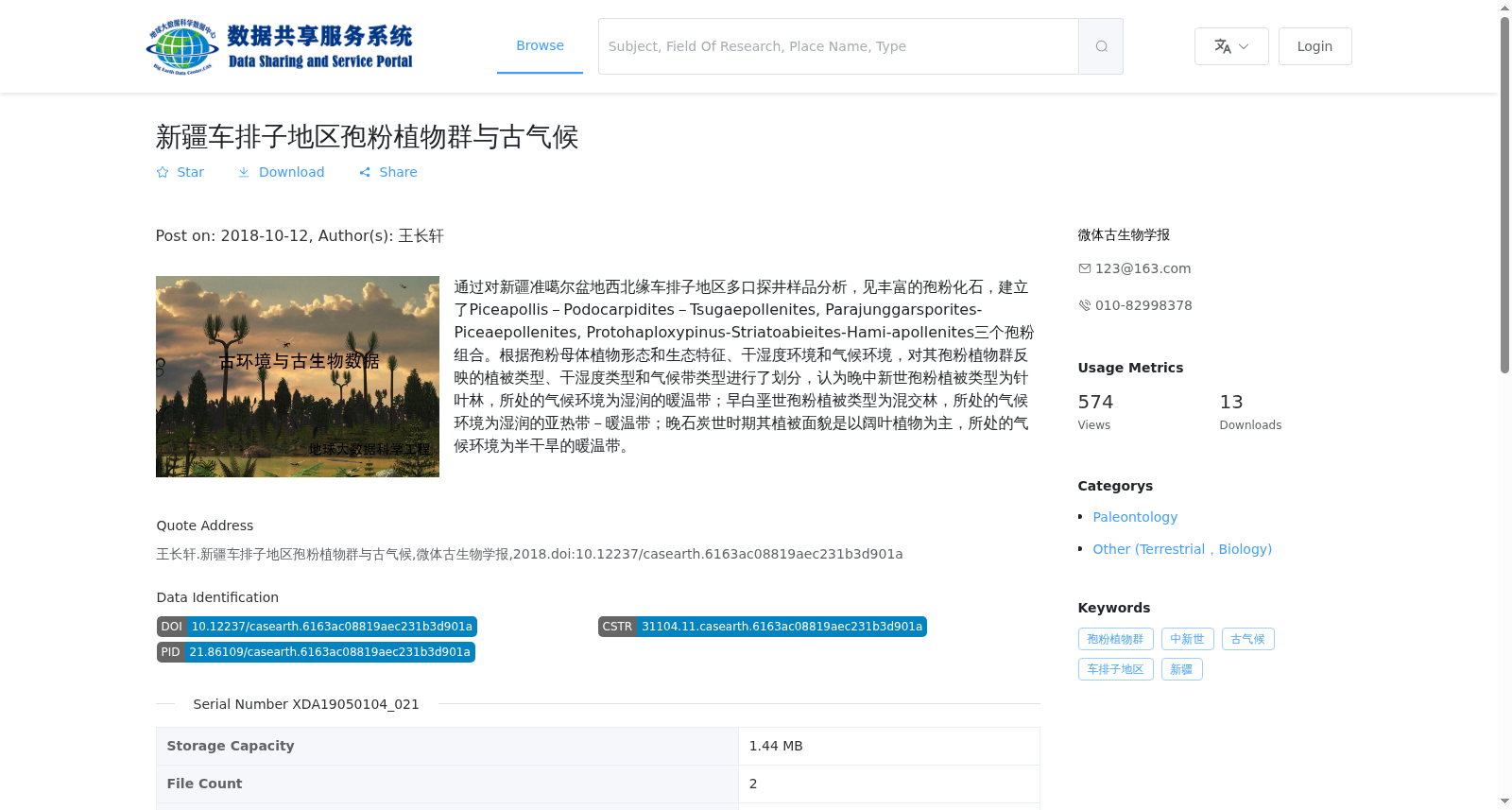Click the Serial Number XDA19050104_021 text
Image resolution: width=1512 pixels, height=810 pixels.
point(306,704)
